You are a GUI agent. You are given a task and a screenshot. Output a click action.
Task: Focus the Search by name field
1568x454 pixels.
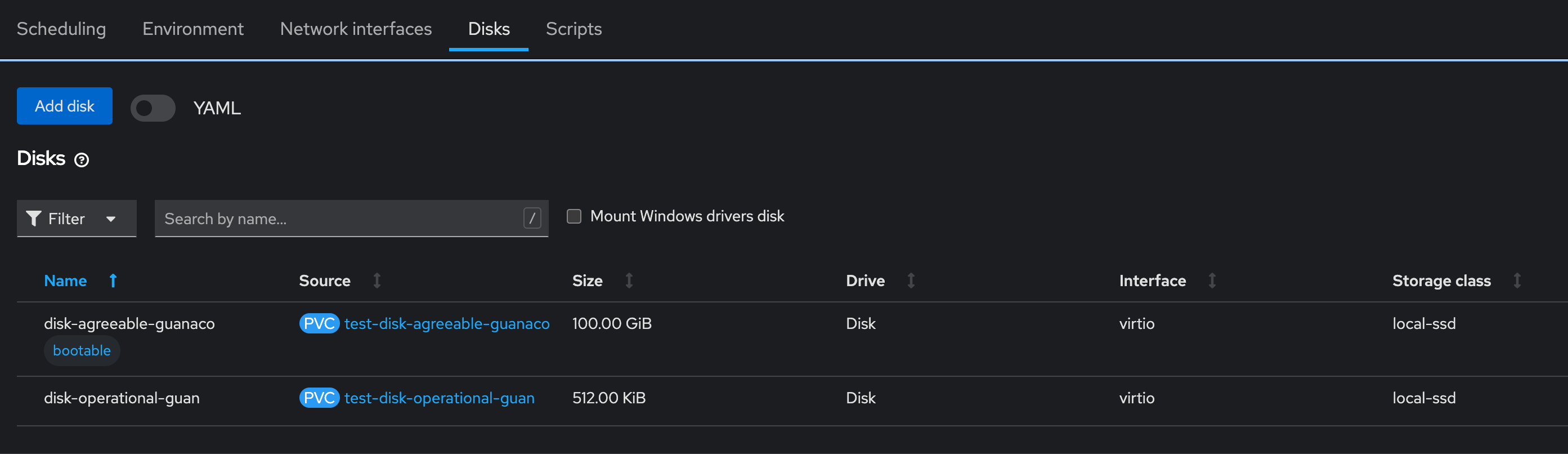[x=341, y=218]
